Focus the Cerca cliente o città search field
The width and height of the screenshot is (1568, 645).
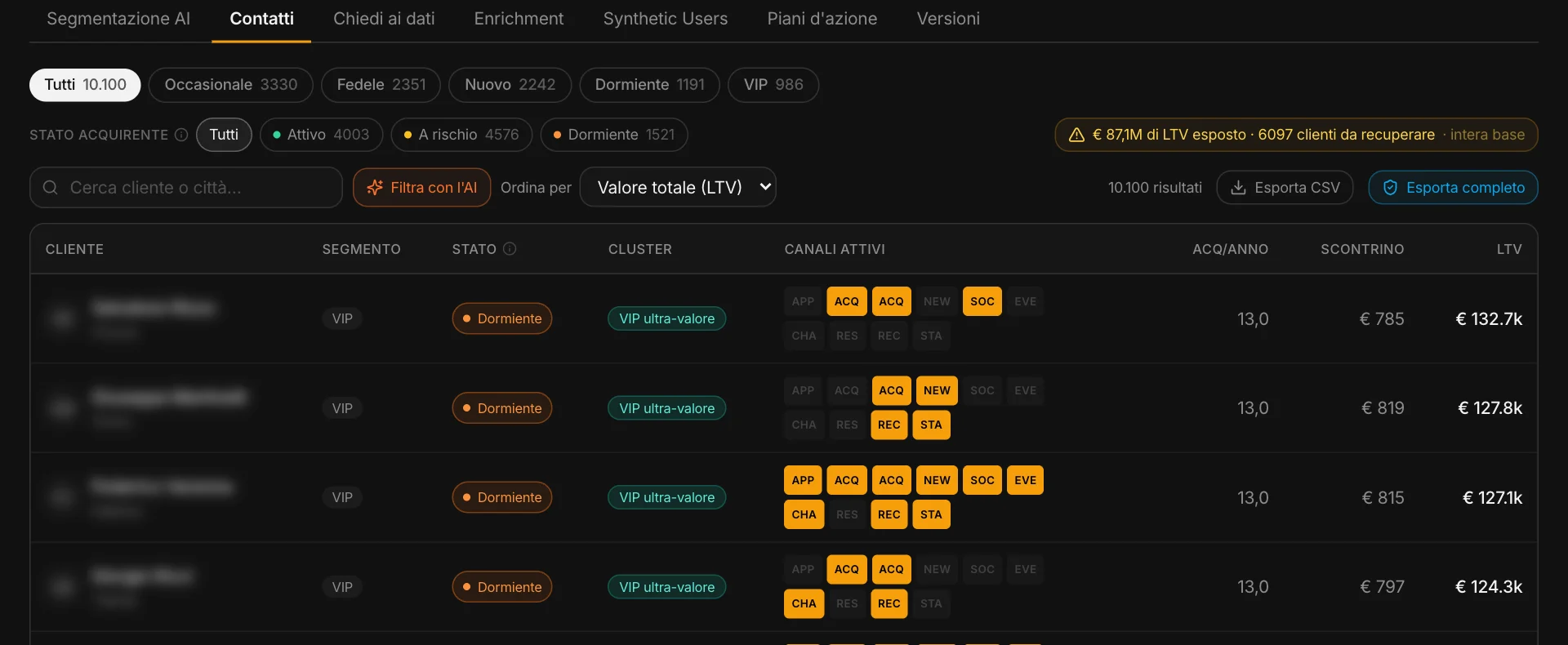point(186,188)
